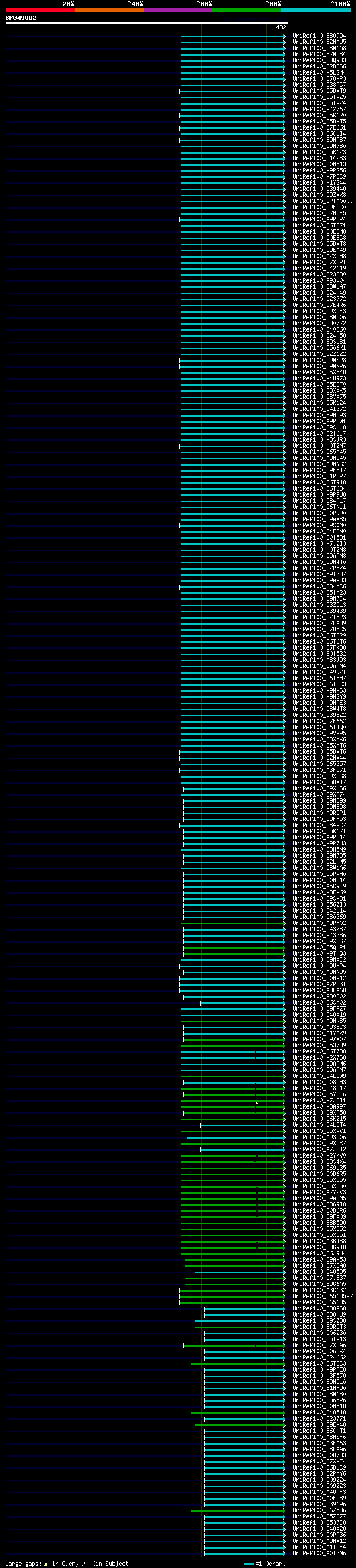Image resolution: width=356 pixels, height=1568 pixels.
Task: Select the UniRef100_A7J2I2 label
Action: pyautogui.click(x=319, y=1149)
